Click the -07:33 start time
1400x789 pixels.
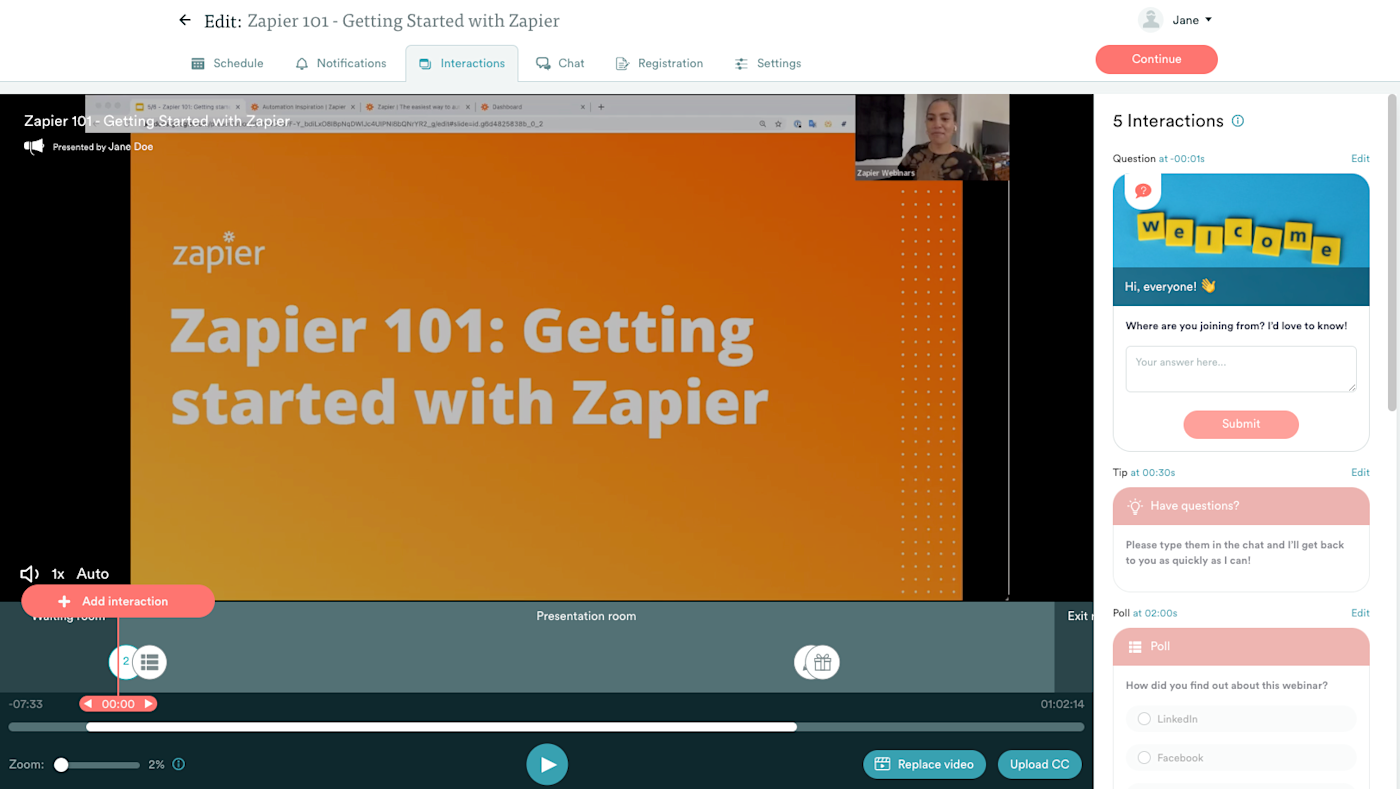tap(26, 704)
